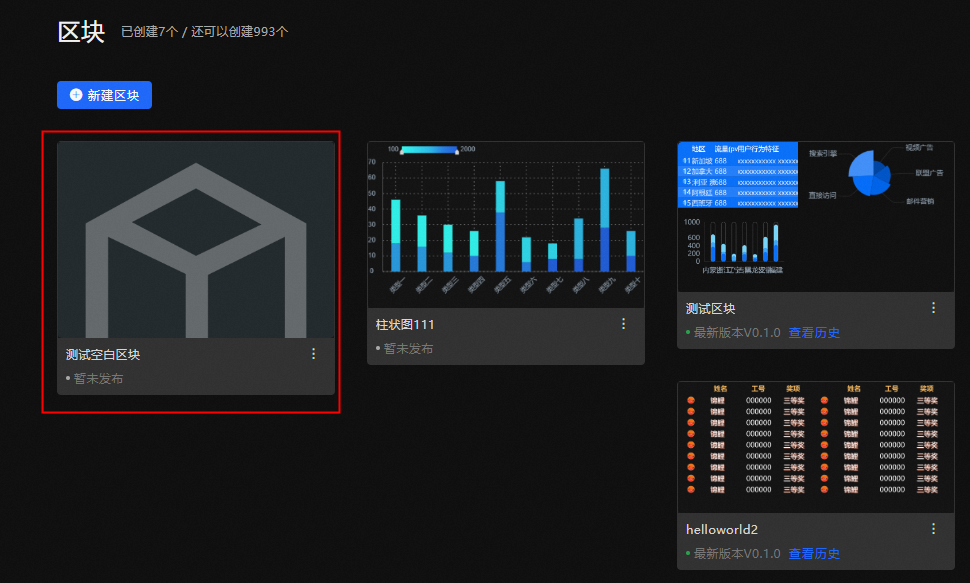Open the 测试空白区块 cube thumbnail
Viewport: 970px width, 583px height.
coord(196,240)
